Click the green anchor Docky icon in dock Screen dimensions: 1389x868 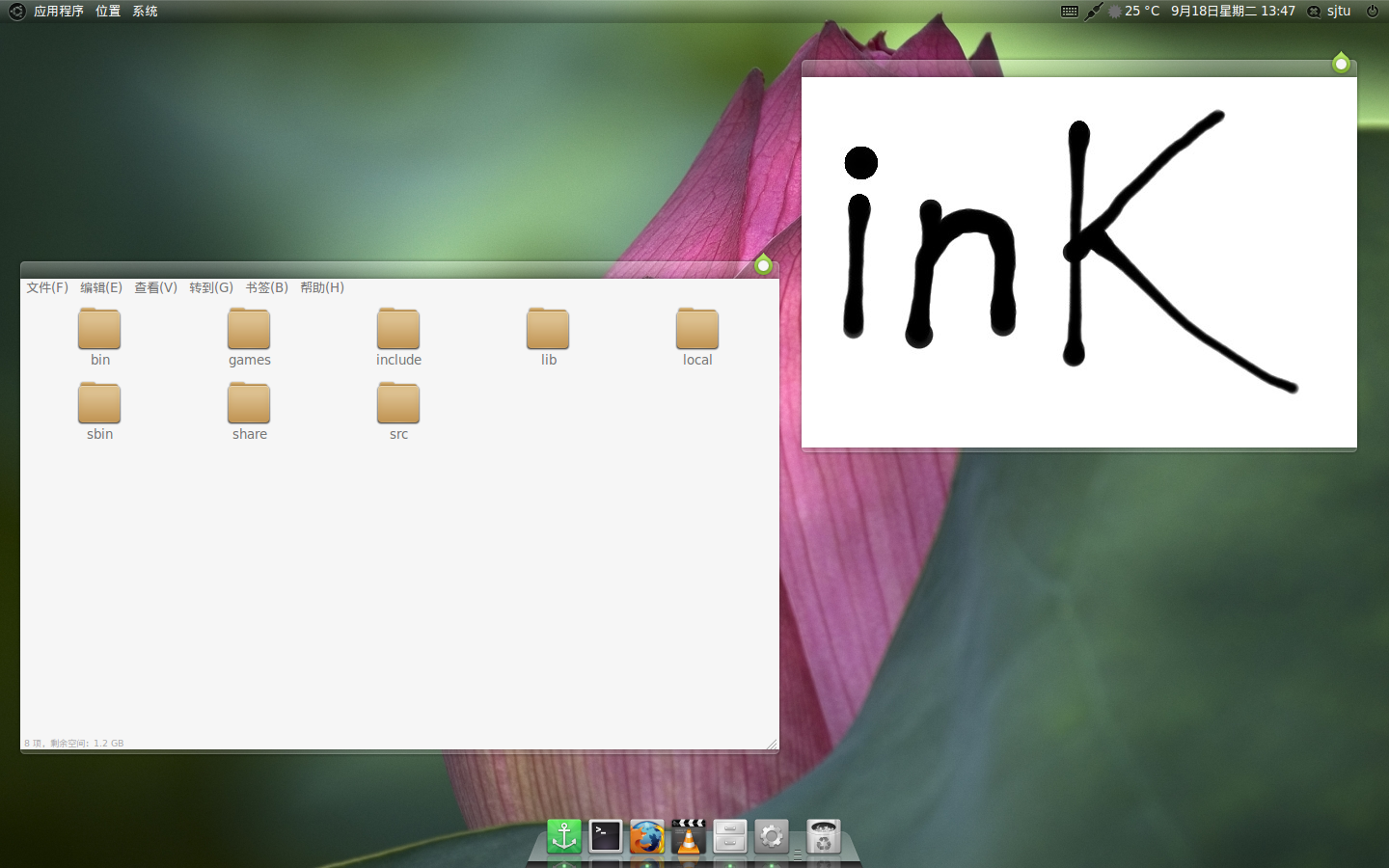564,836
